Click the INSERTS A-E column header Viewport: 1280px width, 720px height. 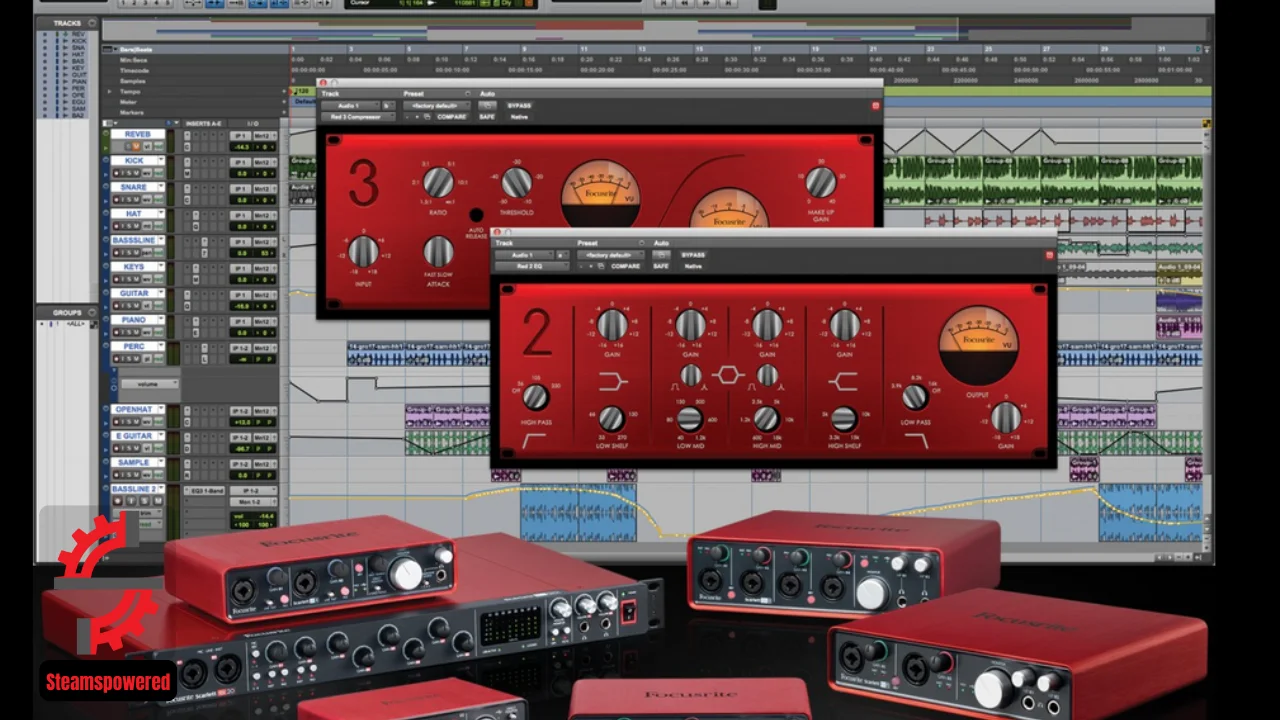click(203, 123)
